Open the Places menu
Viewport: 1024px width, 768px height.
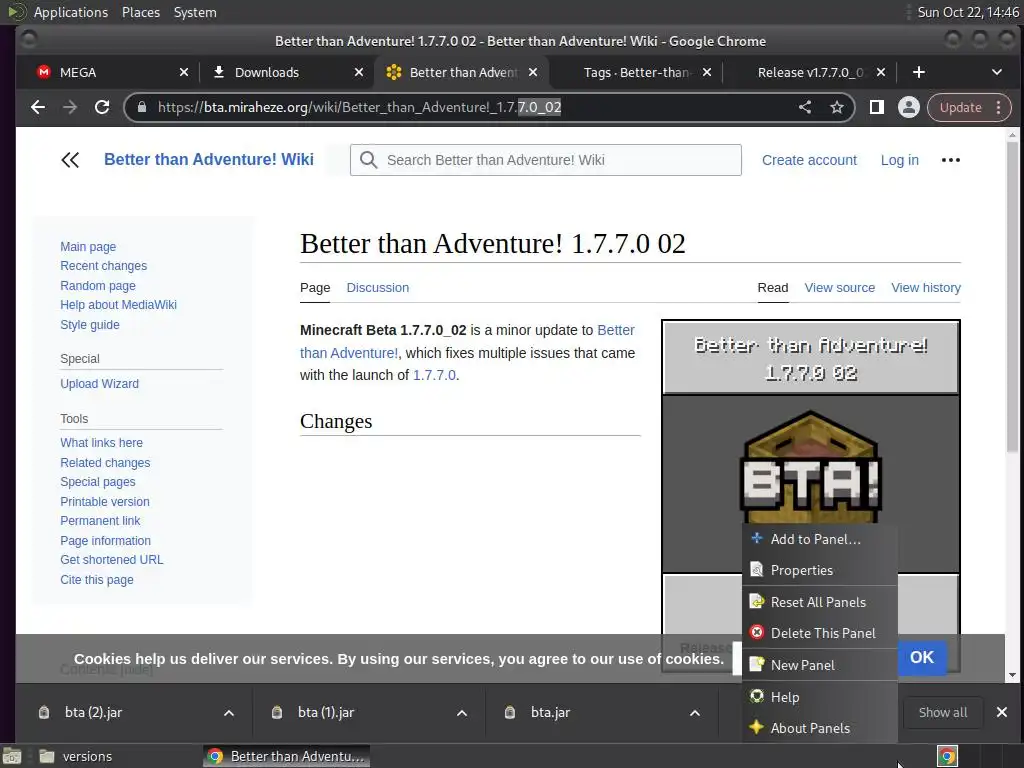tap(140, 12)
